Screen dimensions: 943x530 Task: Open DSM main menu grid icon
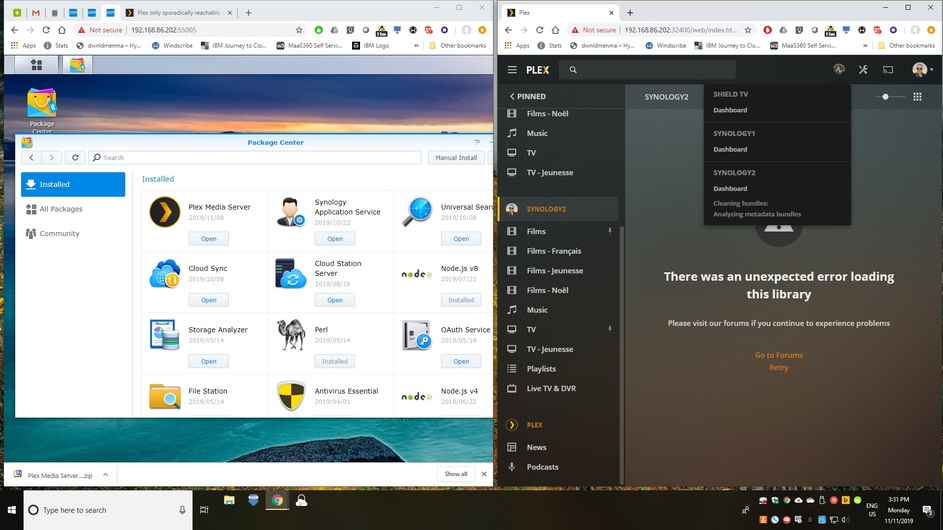(36, 65)
